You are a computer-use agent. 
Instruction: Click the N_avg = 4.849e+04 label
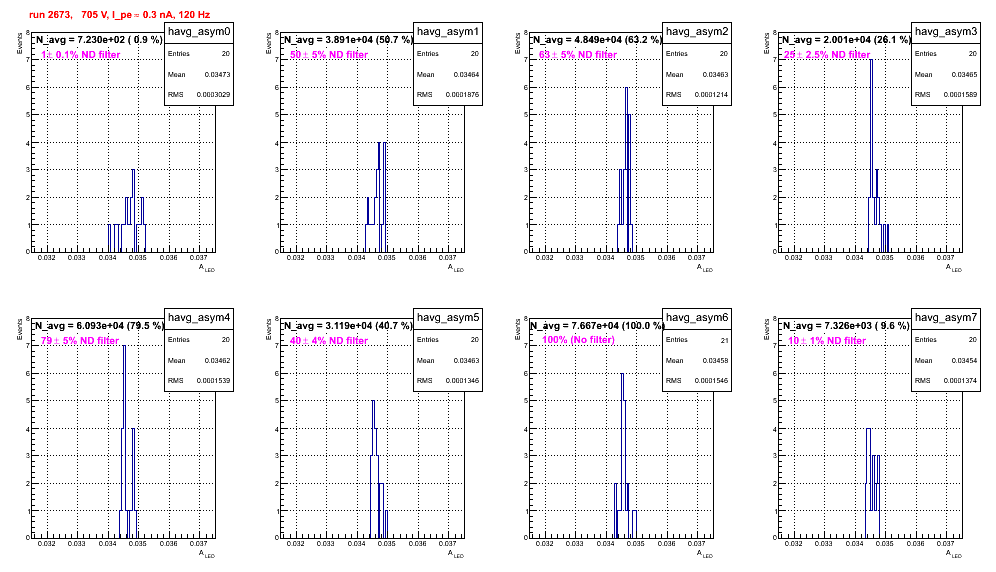597,39
